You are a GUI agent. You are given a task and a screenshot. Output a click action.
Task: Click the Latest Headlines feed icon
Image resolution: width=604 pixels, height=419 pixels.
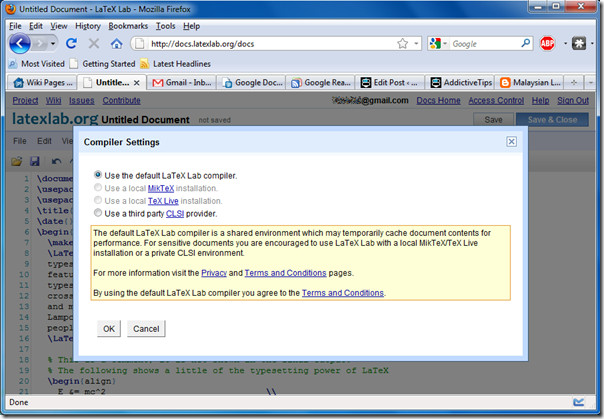coord(144,64)
